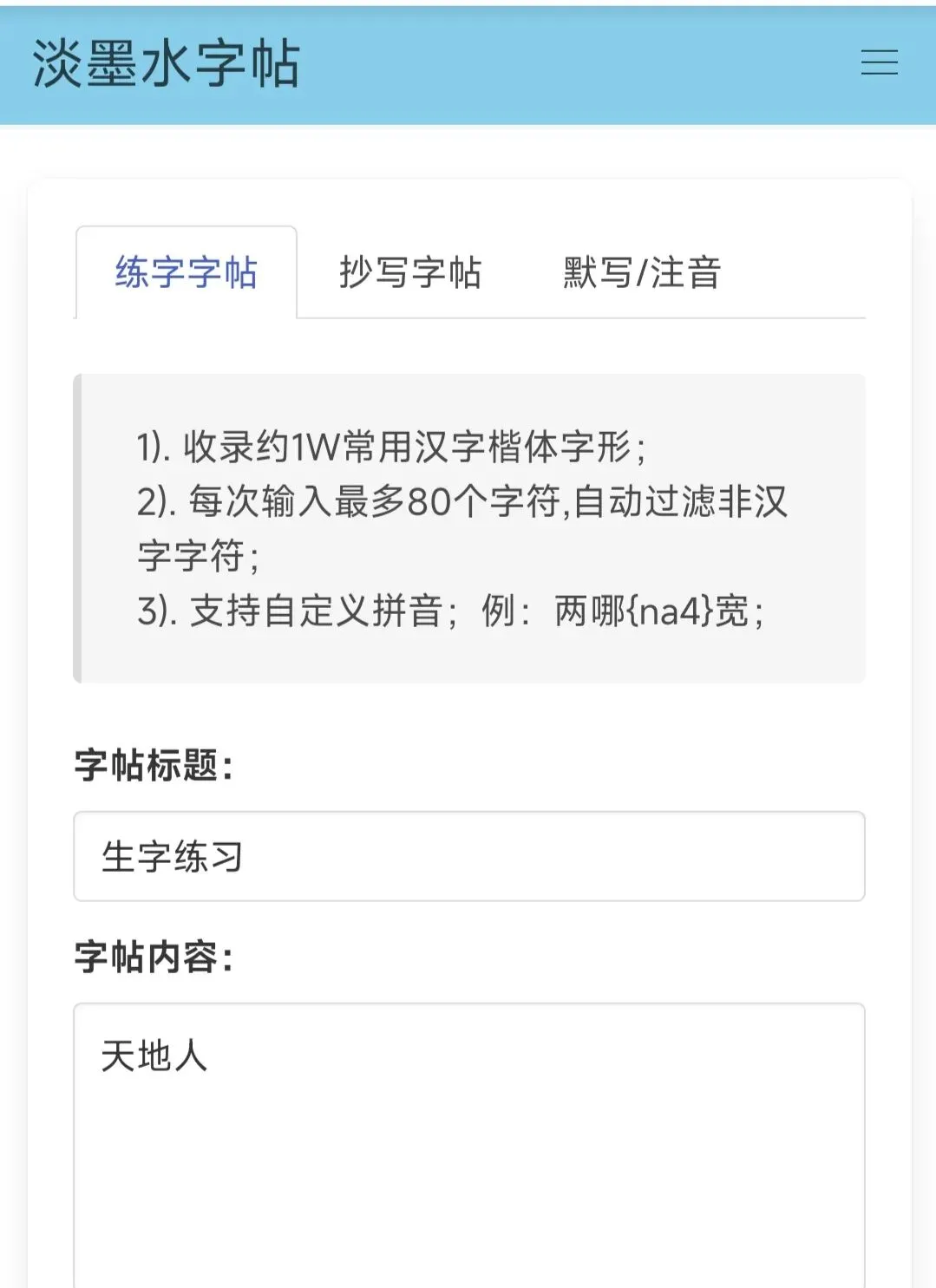Viewport: 936px width, 1288px height.
Task: Click the 淡墨水字帖 site title
Action: click(166, 64)
